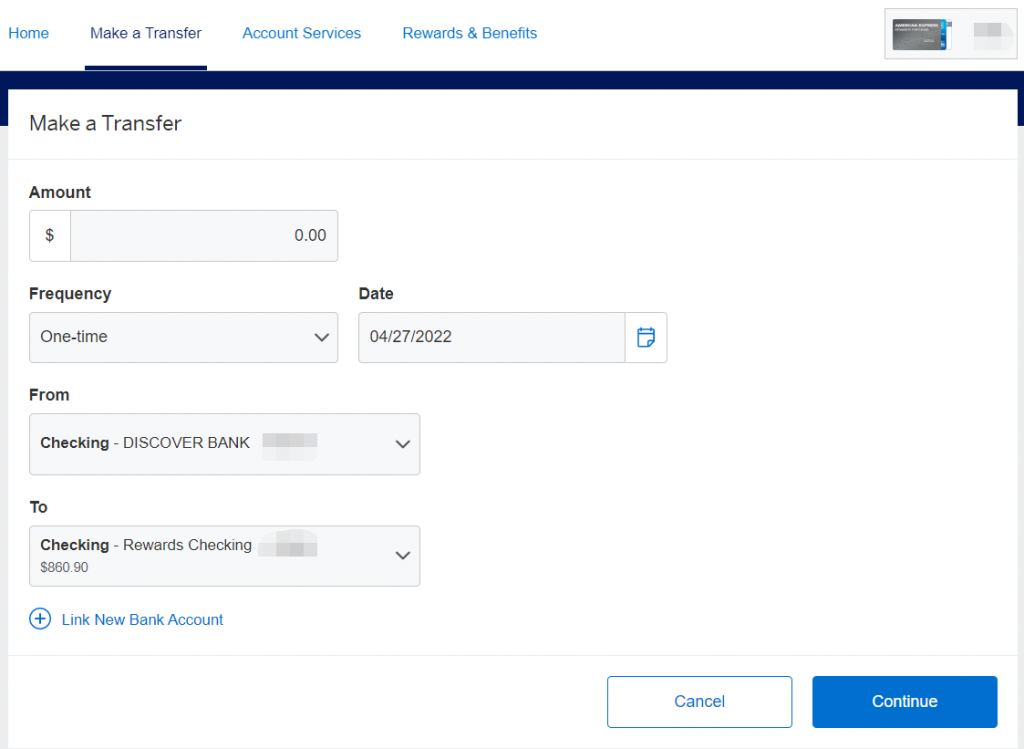Open the Rewards Checking account selector

pos(225,556)
